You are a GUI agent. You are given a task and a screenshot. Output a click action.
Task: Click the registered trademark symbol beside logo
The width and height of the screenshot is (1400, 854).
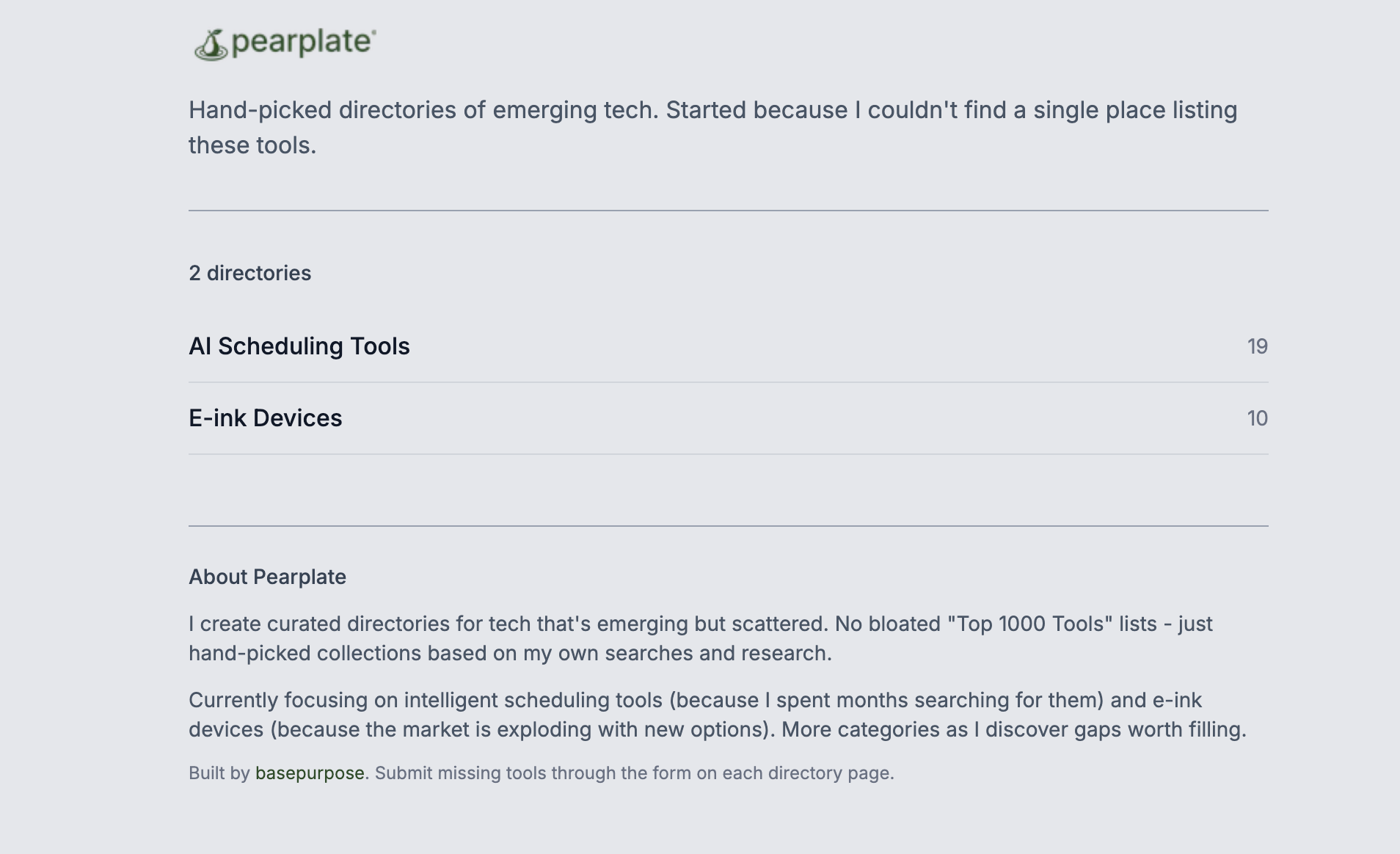click(374, 32)
